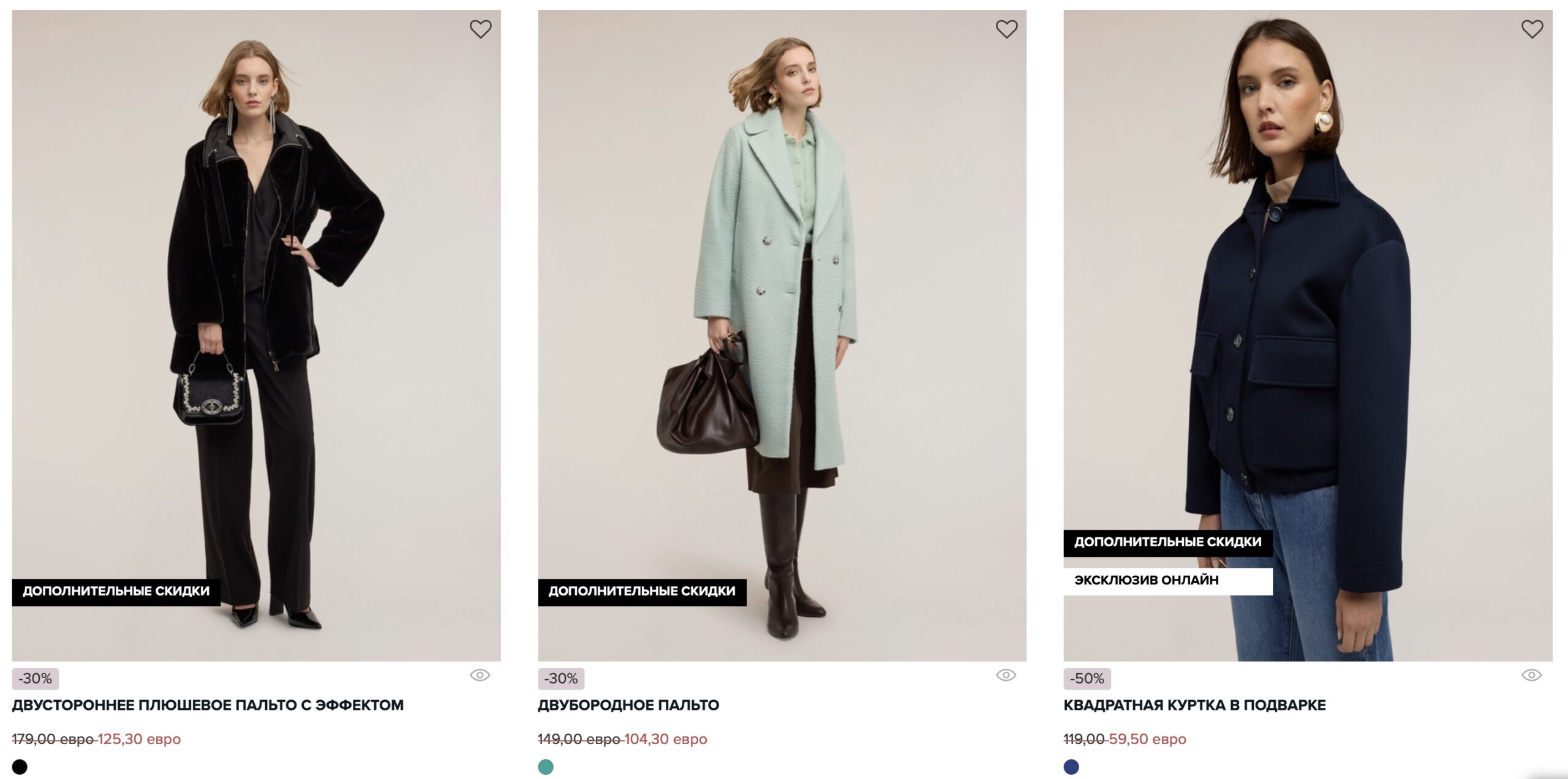Click heart icon on navy jacket

1532,29
